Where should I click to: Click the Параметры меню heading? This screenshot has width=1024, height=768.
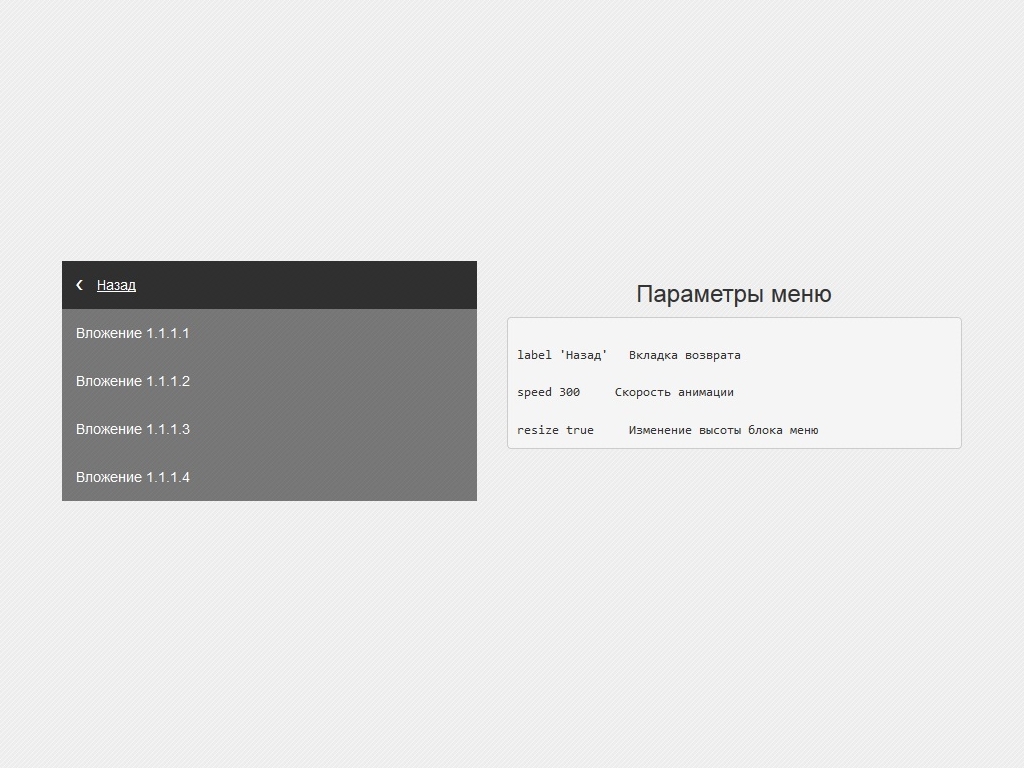(733, 294)
